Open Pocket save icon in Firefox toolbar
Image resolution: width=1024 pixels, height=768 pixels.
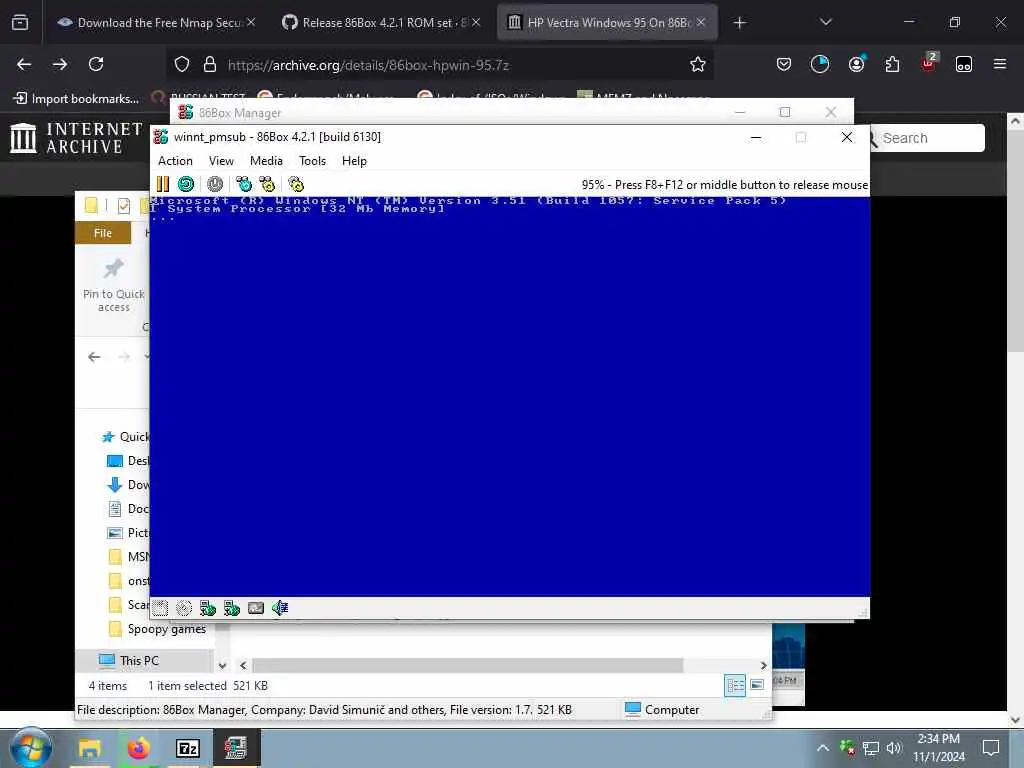click(784, 64)
